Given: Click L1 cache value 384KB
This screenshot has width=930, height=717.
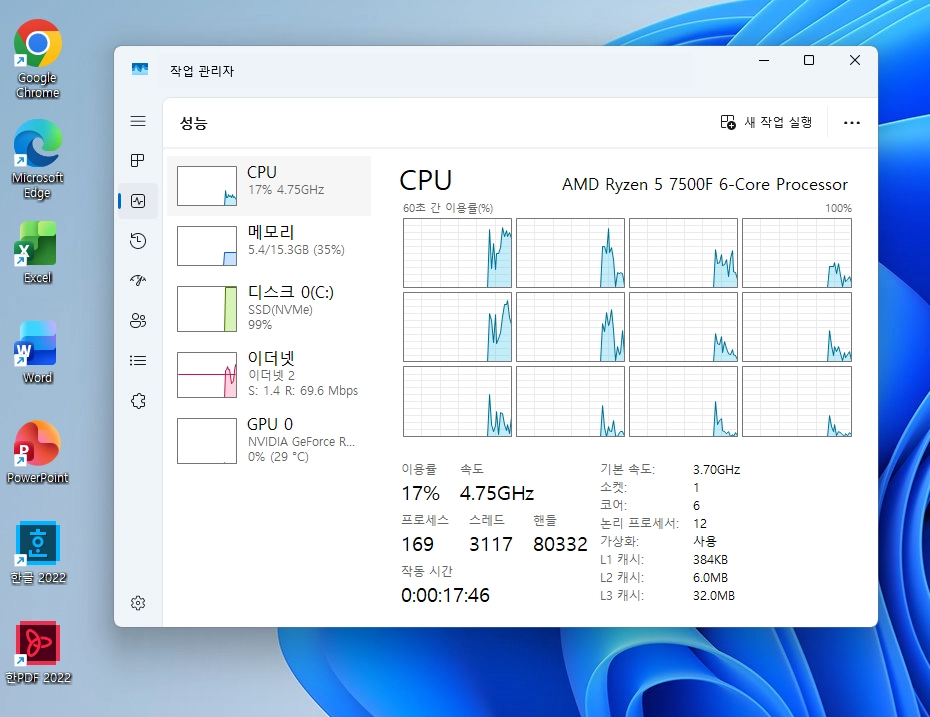Looking at the screenshot, I should tap(710, 559).
